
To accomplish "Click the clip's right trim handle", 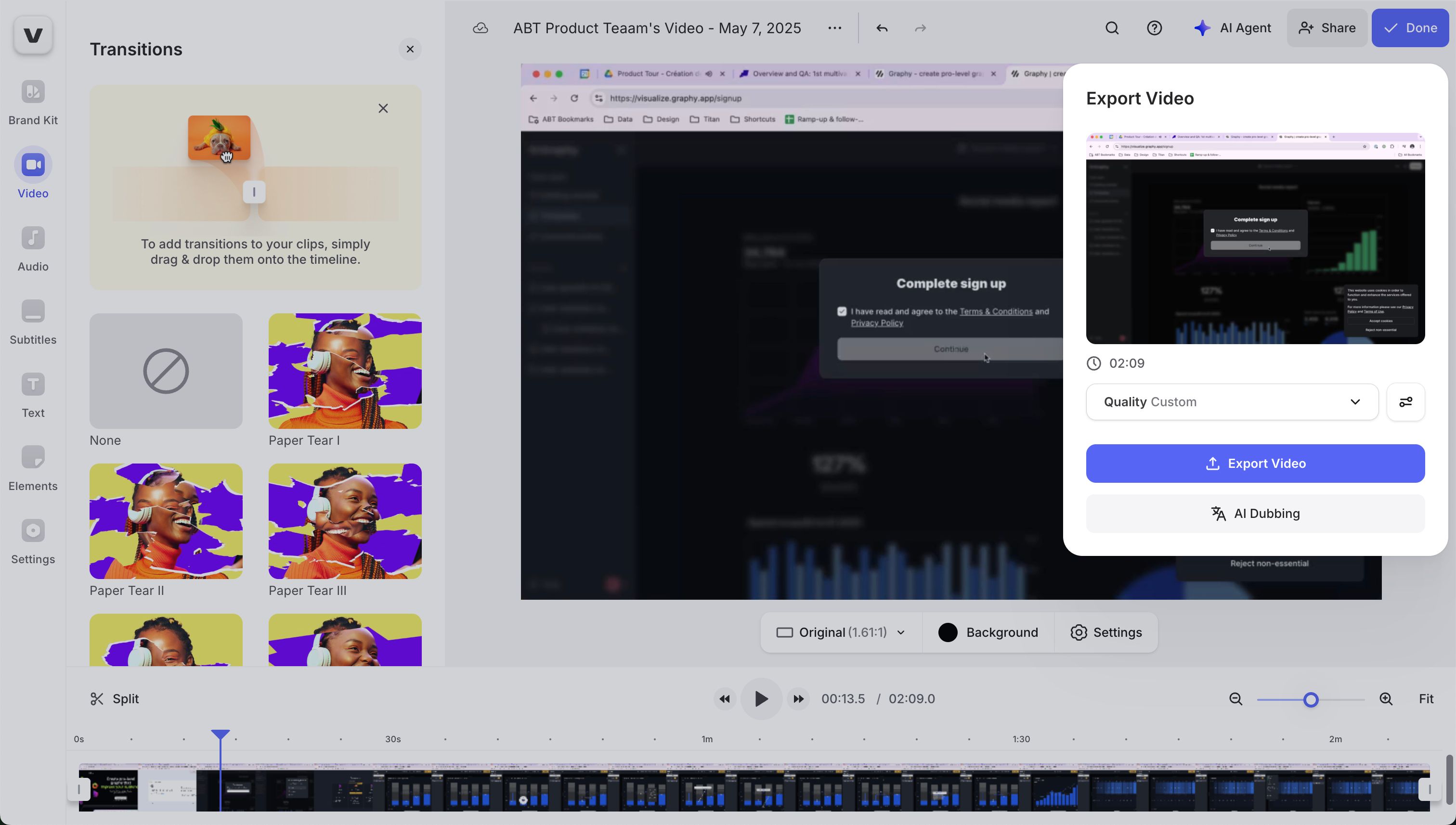I will pyautogui.click(x=1430, y=789).
